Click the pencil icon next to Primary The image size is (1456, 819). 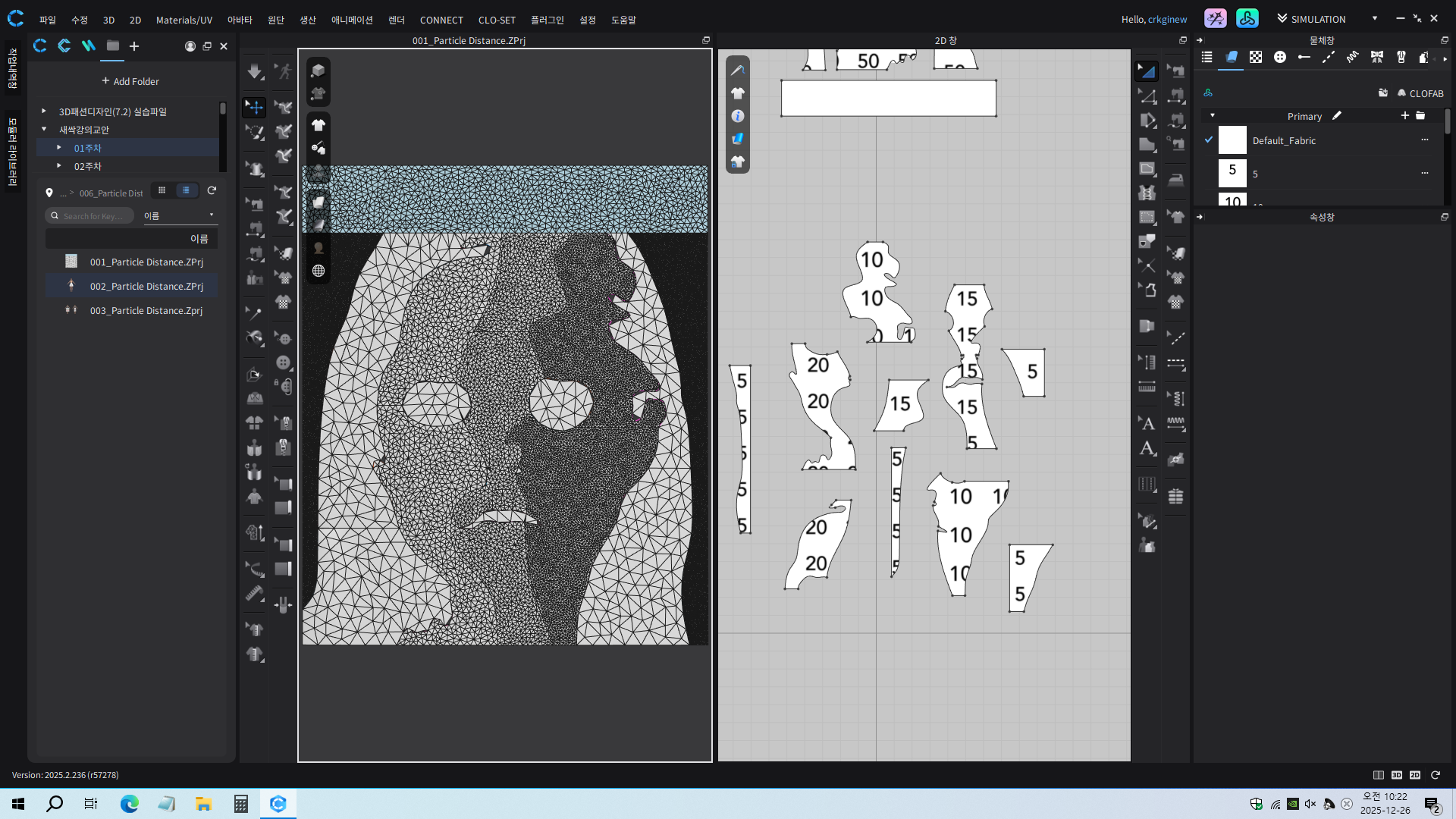click(x=1337, y=116)
